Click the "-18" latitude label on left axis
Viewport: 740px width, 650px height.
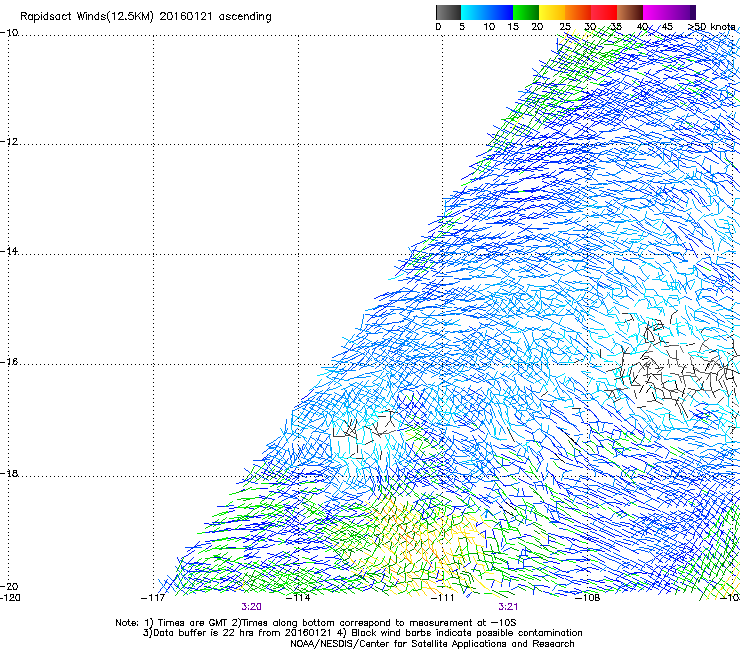coord(9,473)
